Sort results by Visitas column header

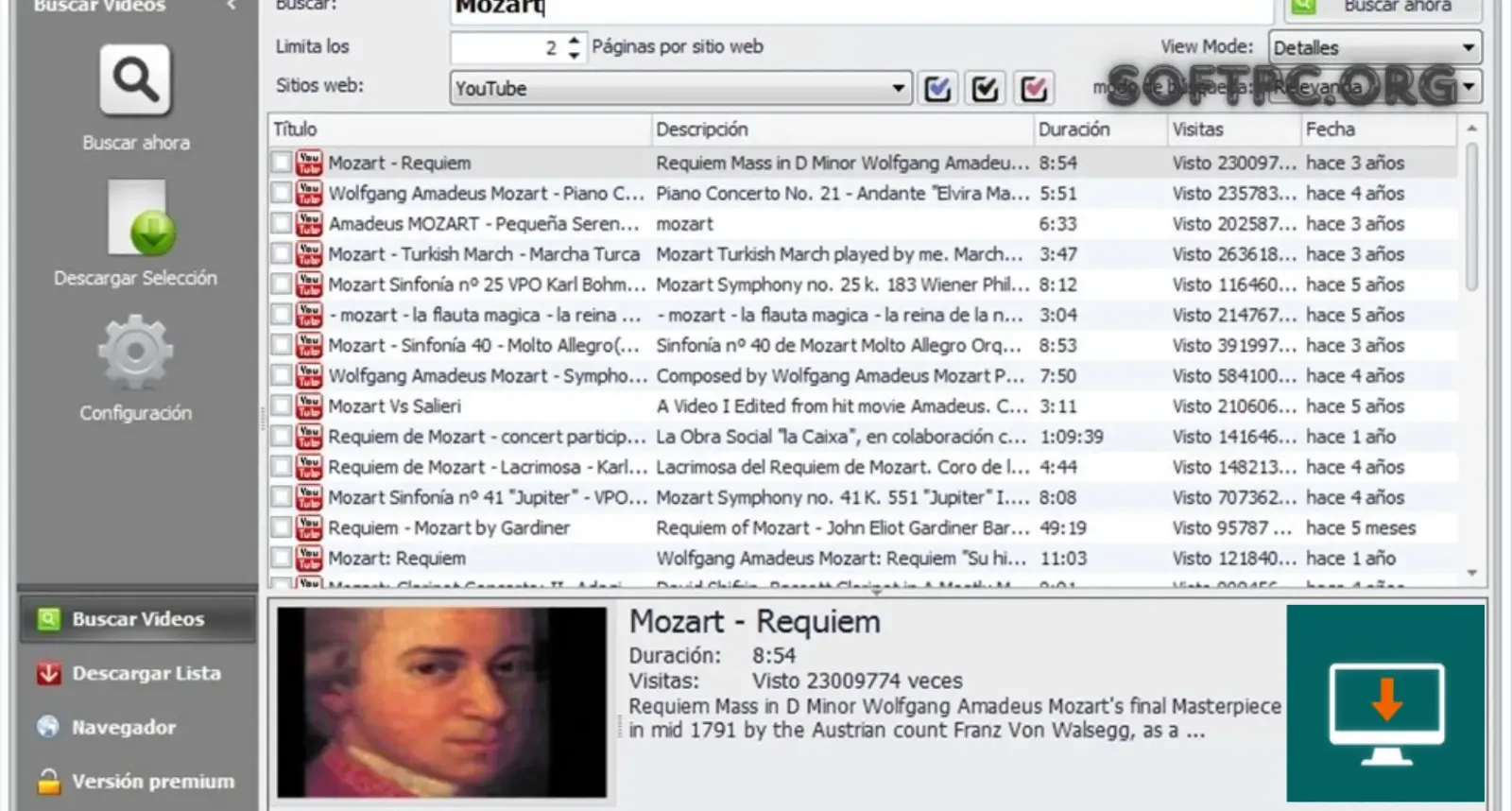point(1235,129)
